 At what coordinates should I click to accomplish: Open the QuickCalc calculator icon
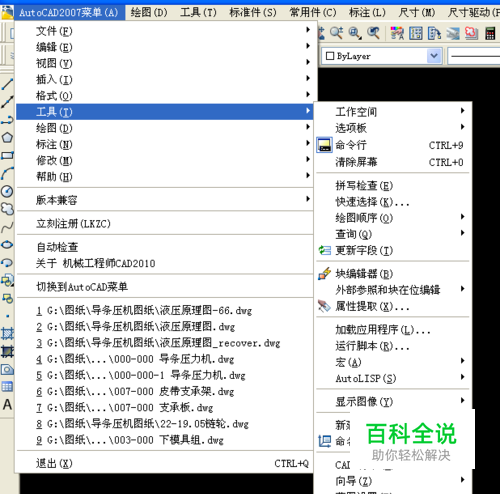coord(490,33)
